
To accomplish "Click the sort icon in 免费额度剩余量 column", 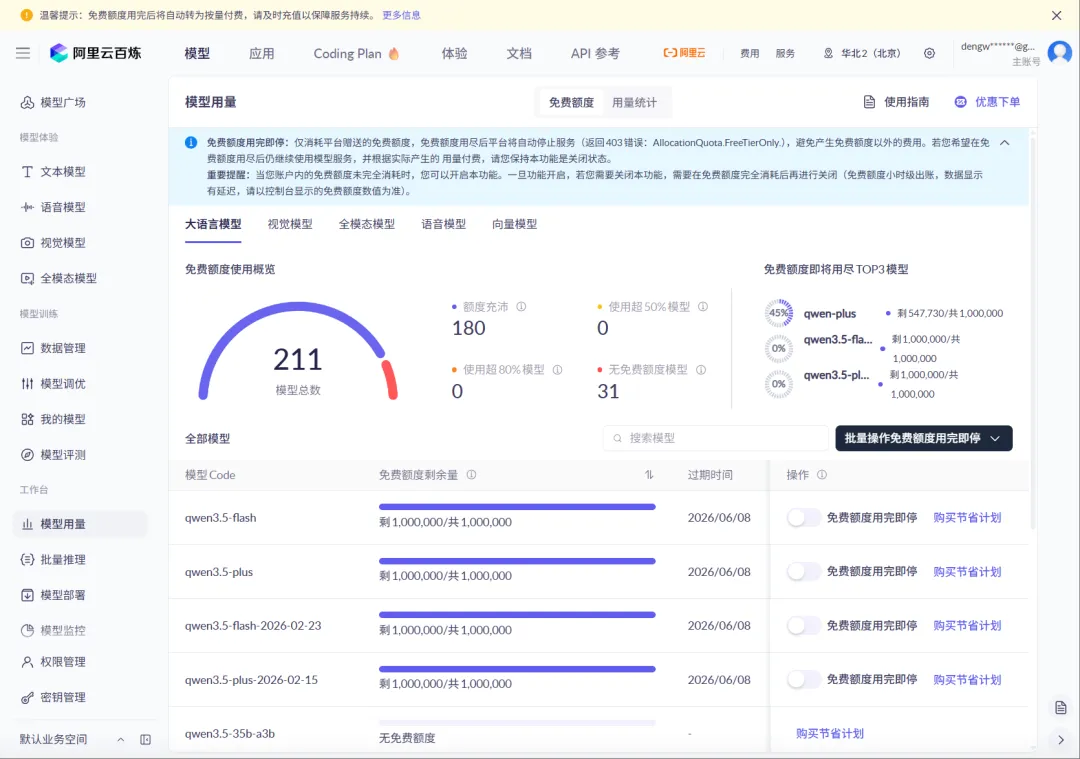I will 649,475.
